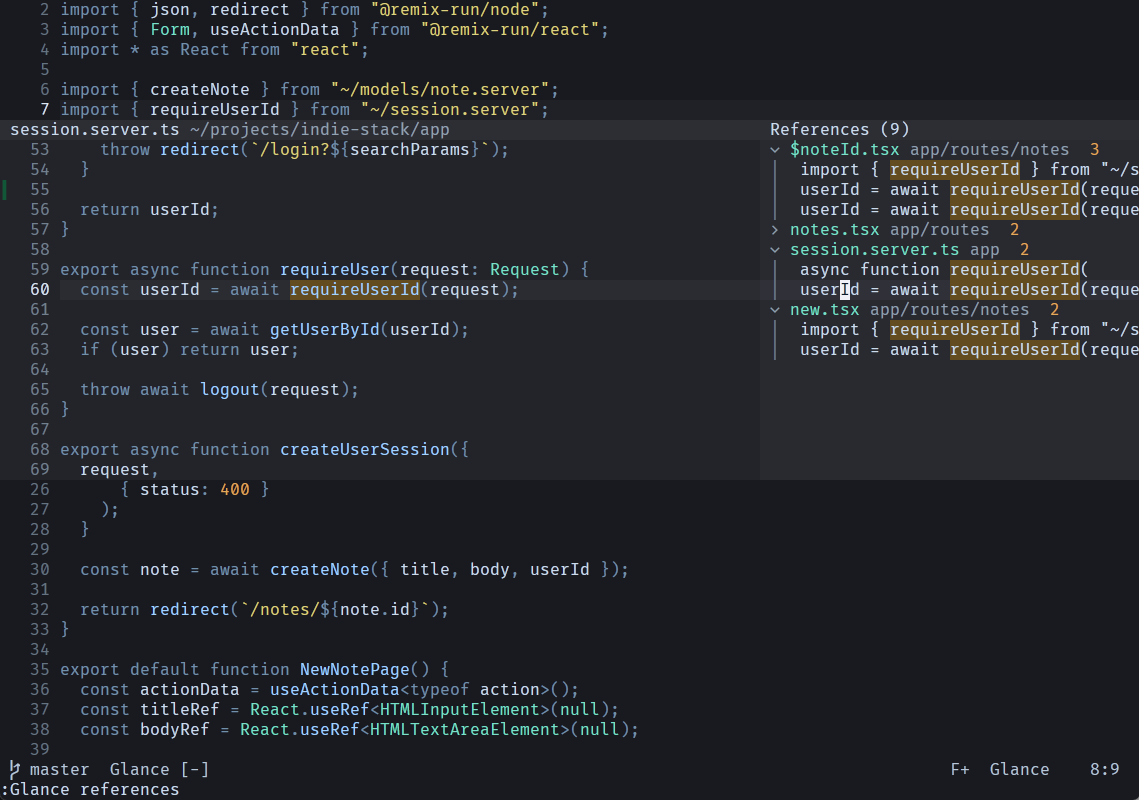Screen dimensions: 1139x800
Task: Open the 'async function requireUserId(' reference
Action: (944, 270)
